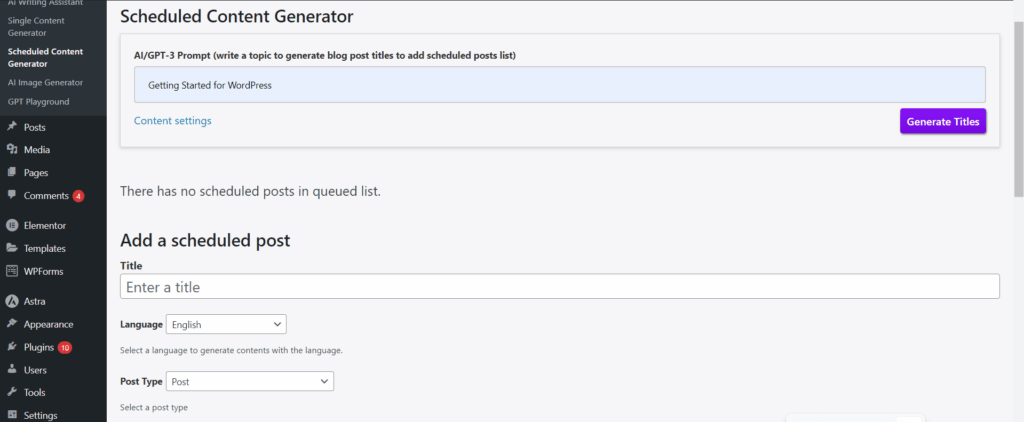Screen dimensions: 1024x422
Task: Click the Pages icon in sidebar
Action: tap(12, 172)
